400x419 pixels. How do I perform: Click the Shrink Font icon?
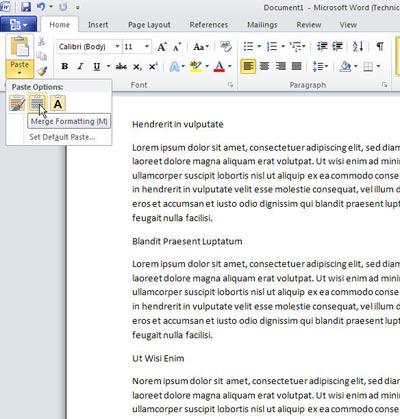[177, 47]
